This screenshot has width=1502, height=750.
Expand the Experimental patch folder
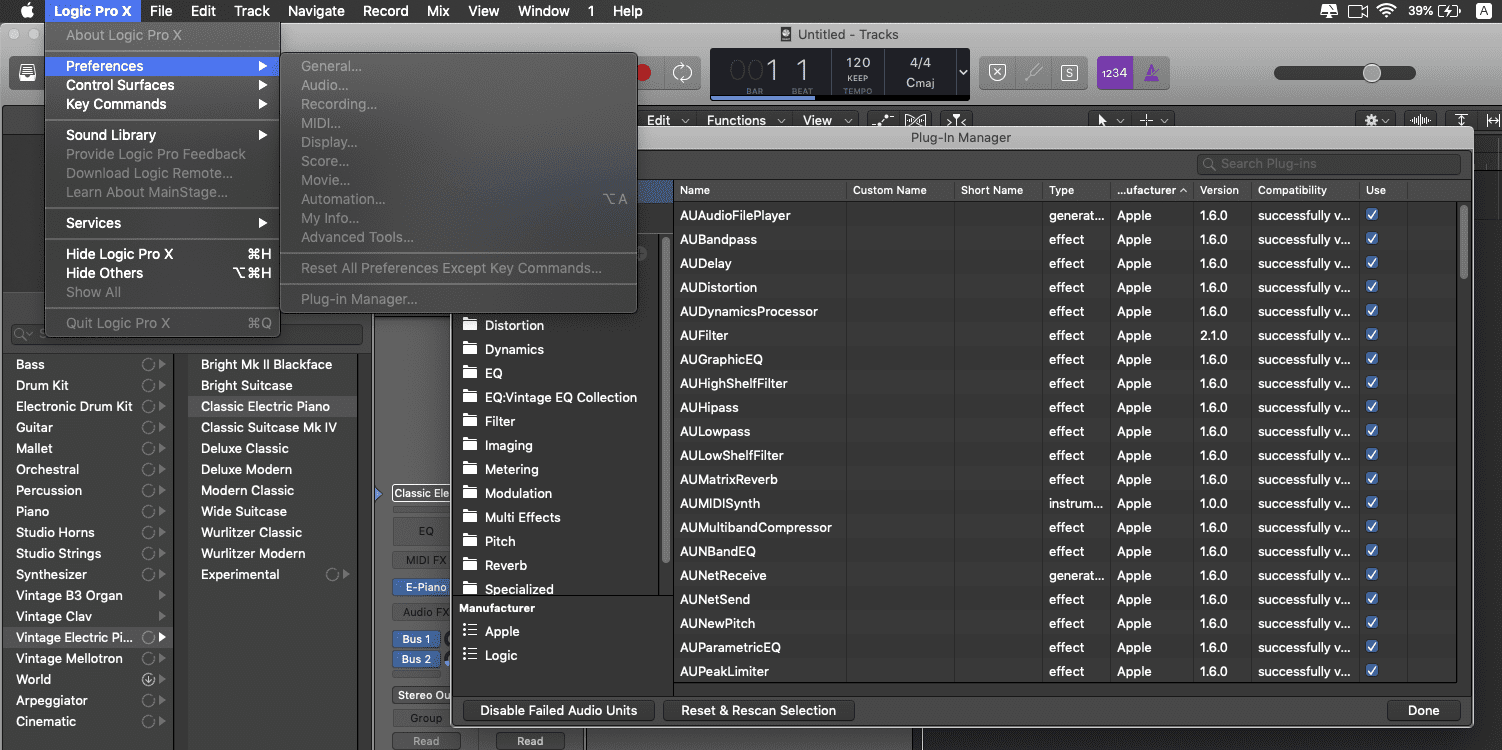[346, 575]
